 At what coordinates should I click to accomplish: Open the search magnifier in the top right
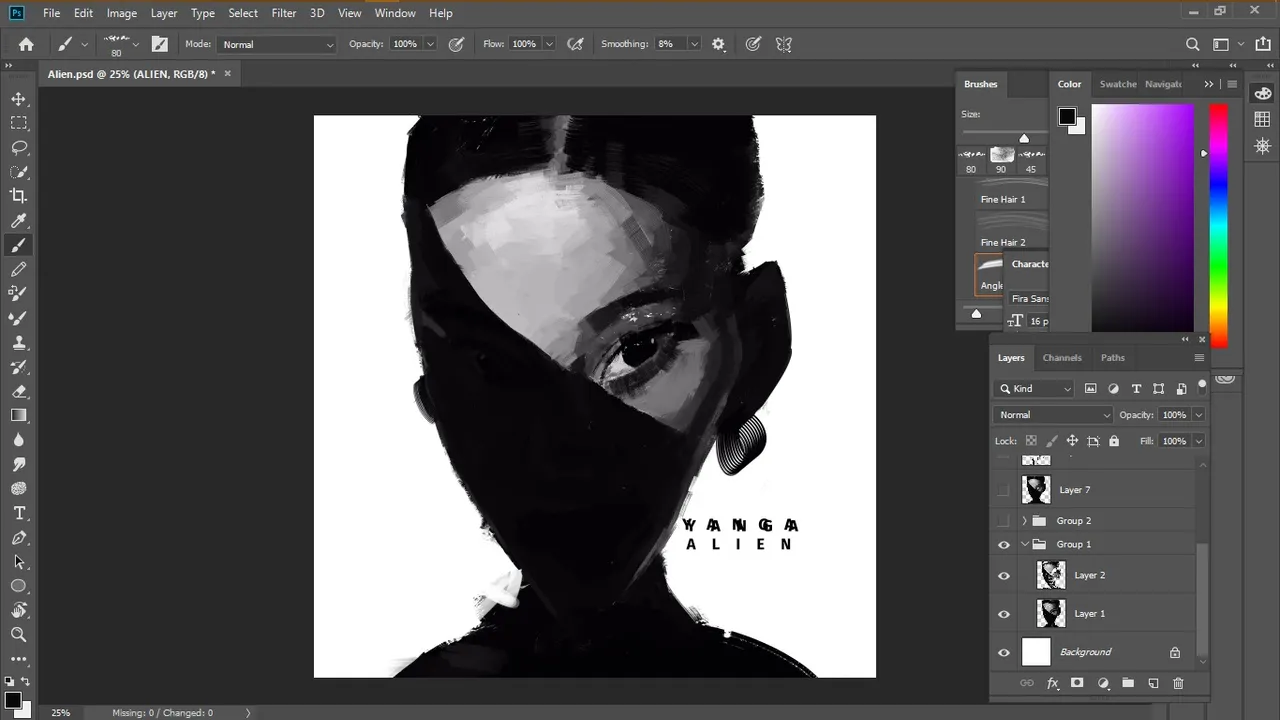pos(1192,44)
